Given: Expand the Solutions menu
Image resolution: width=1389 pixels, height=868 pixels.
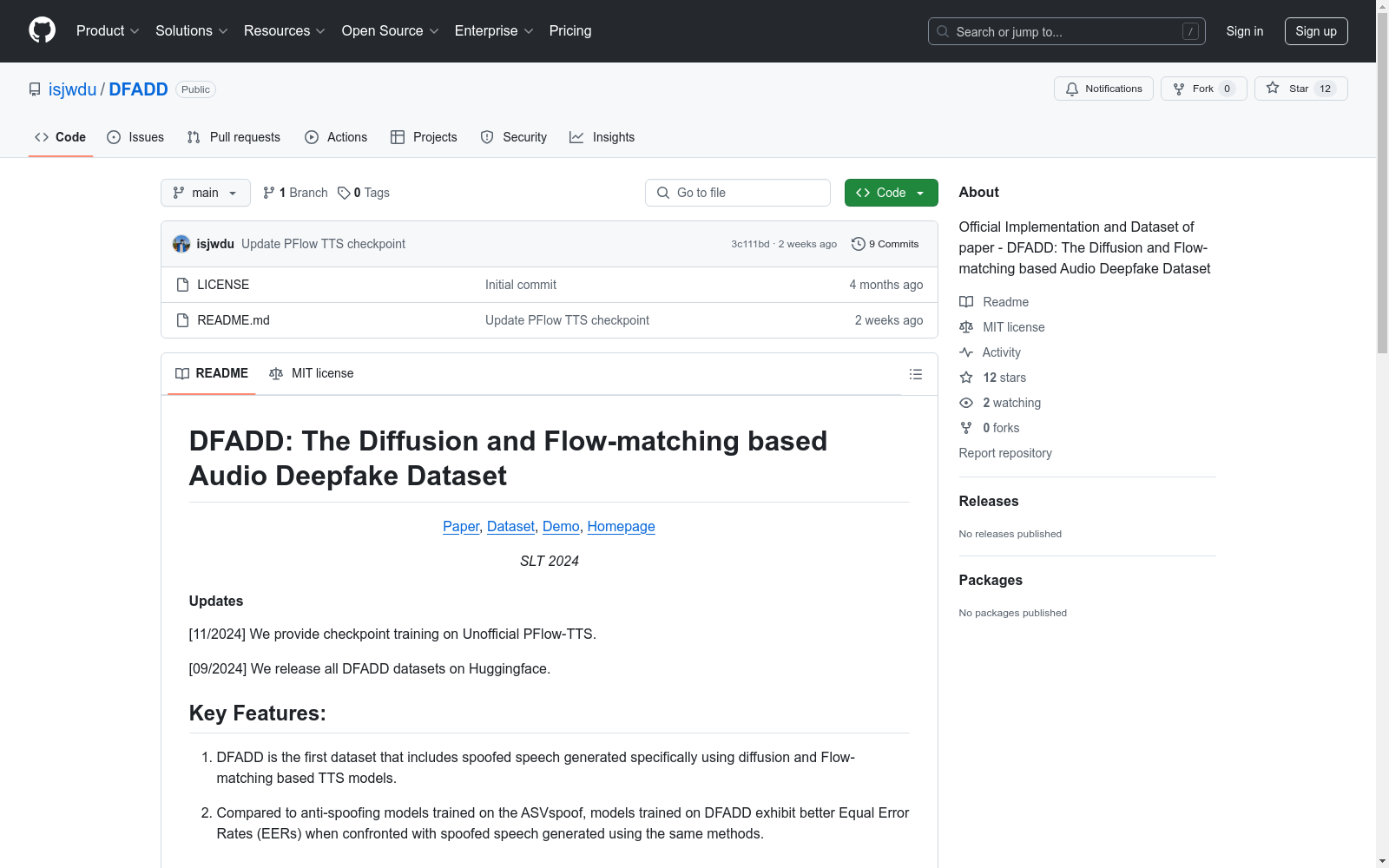Looking at the screenshot, I should (x=192, y=30).
